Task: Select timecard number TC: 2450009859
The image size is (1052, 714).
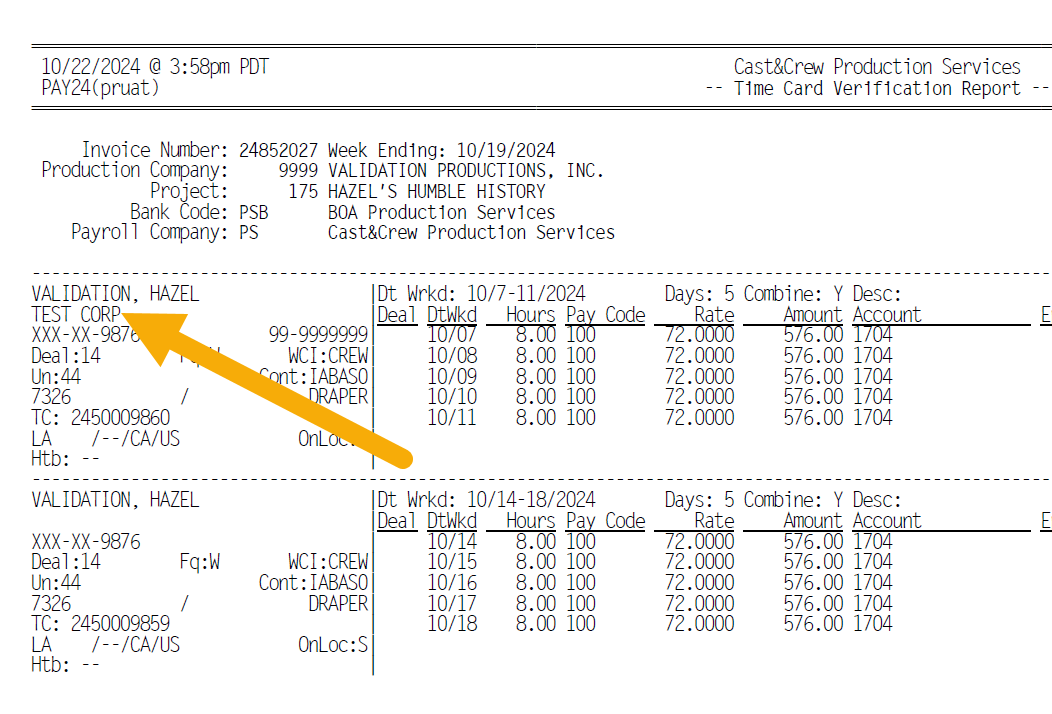Action: coord(101,623)
